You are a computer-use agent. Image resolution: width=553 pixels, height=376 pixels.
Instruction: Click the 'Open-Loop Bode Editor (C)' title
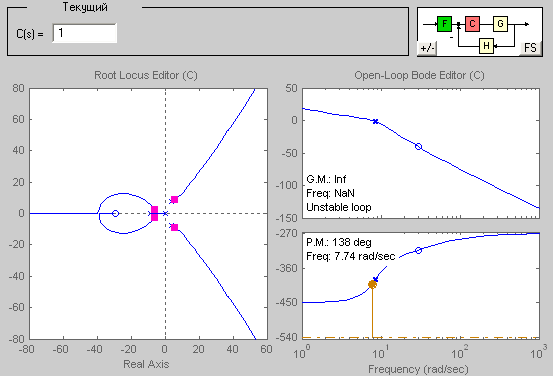[x=419, y=75]
